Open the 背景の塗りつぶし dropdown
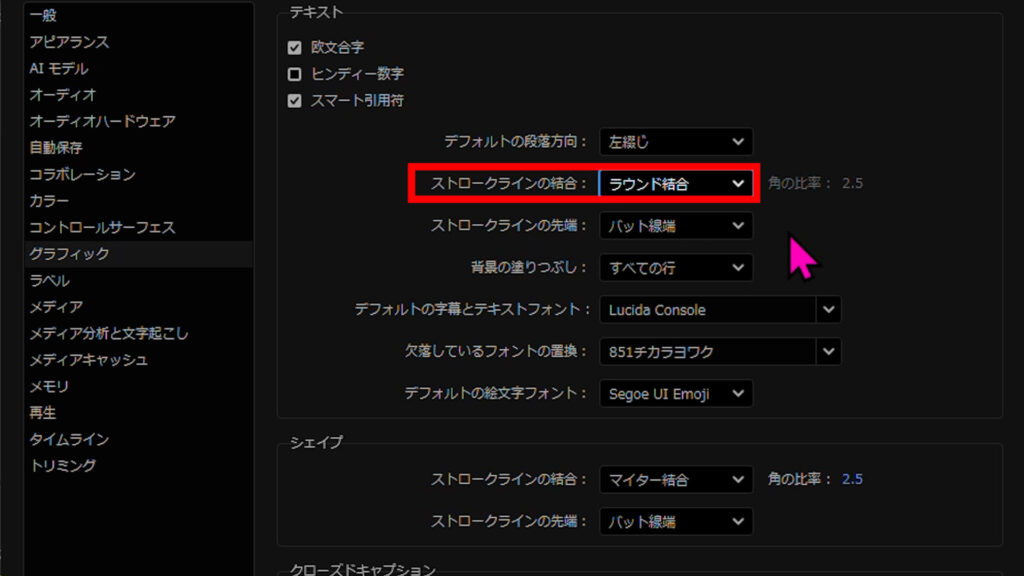The image size is (1024, 576). click(676, 268)
